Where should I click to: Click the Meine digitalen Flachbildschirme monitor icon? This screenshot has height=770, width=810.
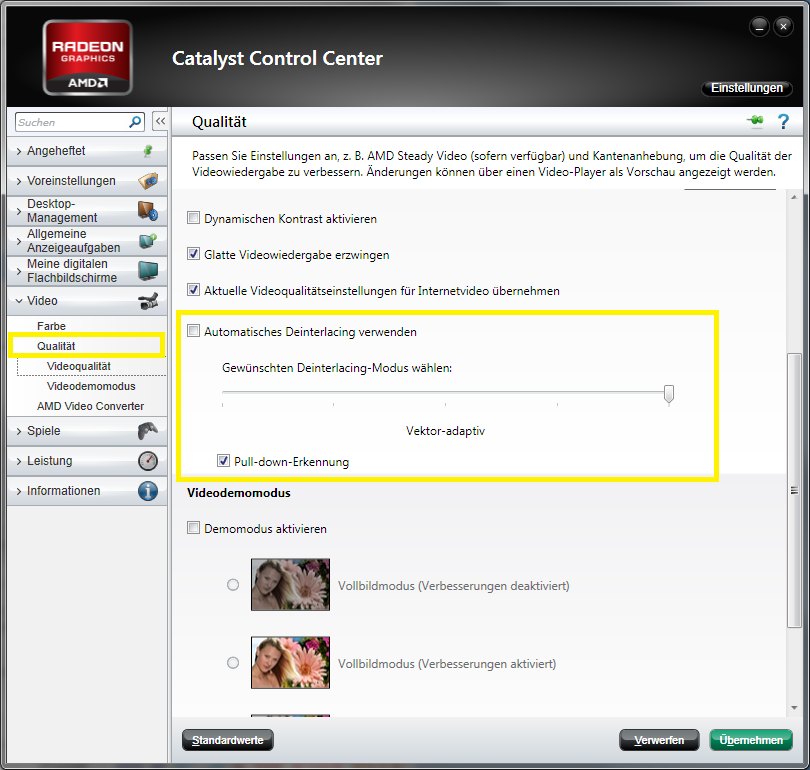(x=148, y=271)
